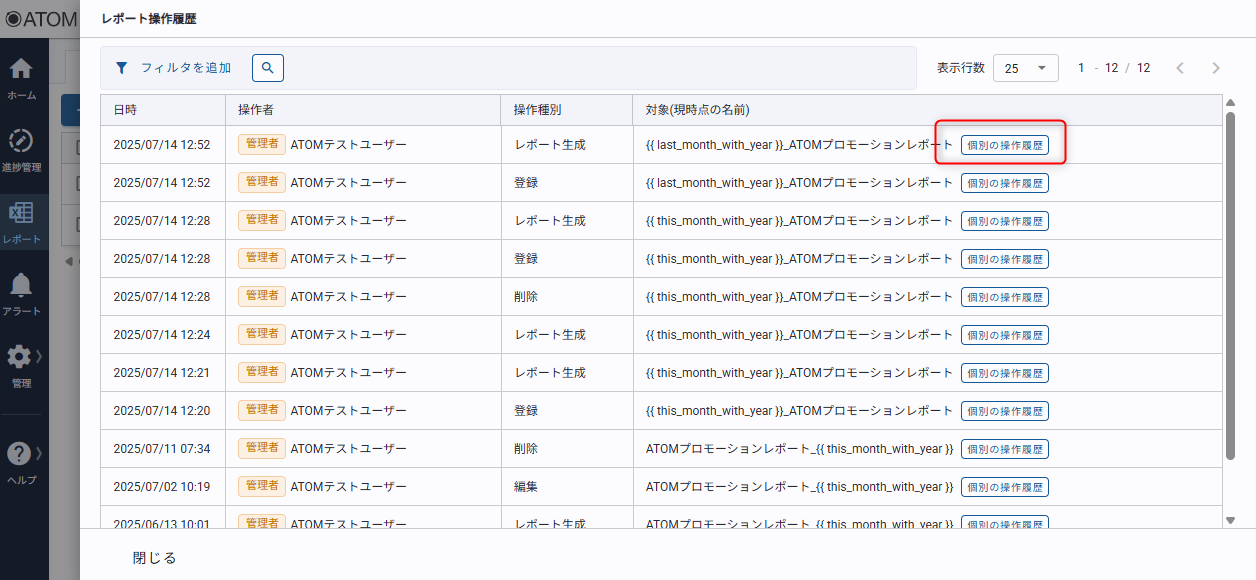Click the 管理者 badge in 12:21 row

point(262,373)
